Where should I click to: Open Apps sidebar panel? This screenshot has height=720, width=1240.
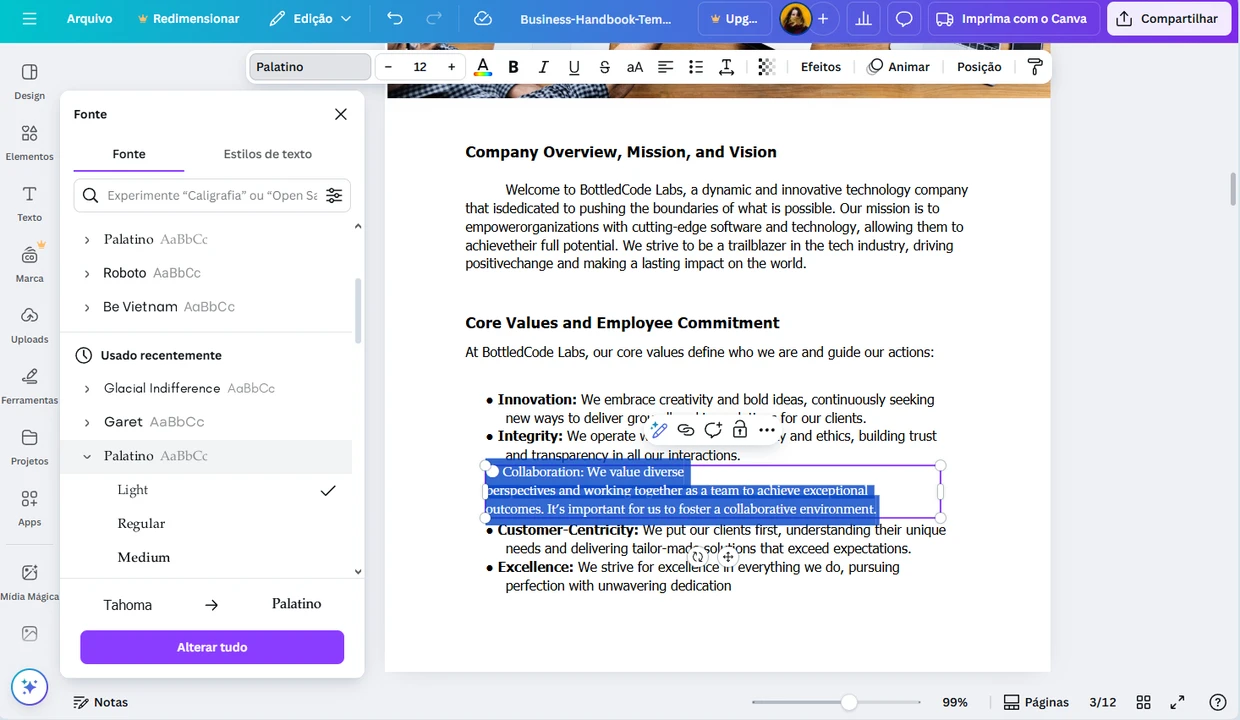pyautogui.click(x=29, y=509)
